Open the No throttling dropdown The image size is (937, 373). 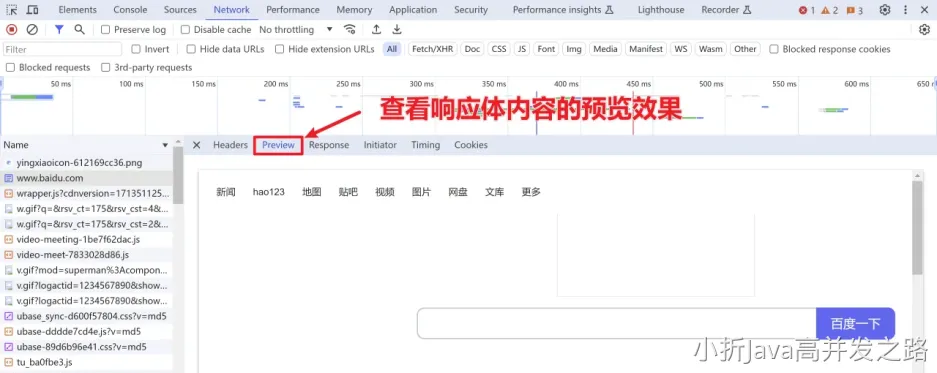pyautogui.click(x=296, y=29)
